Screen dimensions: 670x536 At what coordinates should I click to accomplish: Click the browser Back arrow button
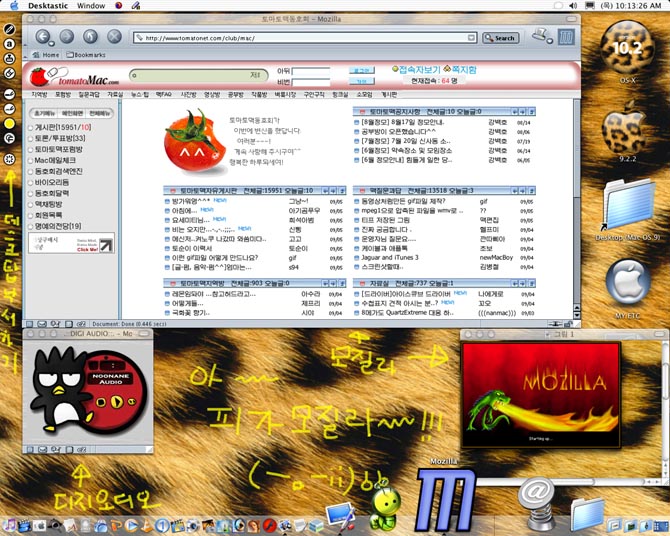[43, 37]
